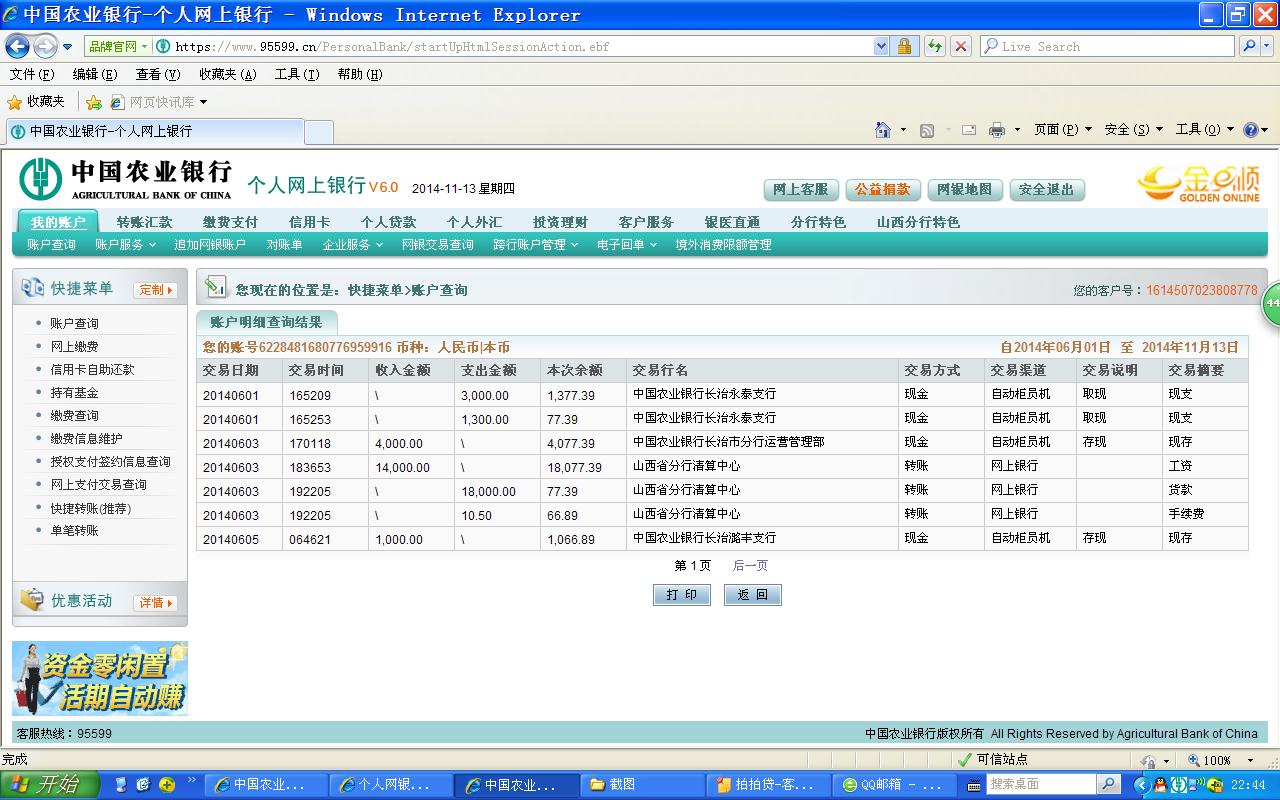Open the 工具(T) menu in menu bar
The height and width of the screenshot is (800, 1280).
pos(296,74)
